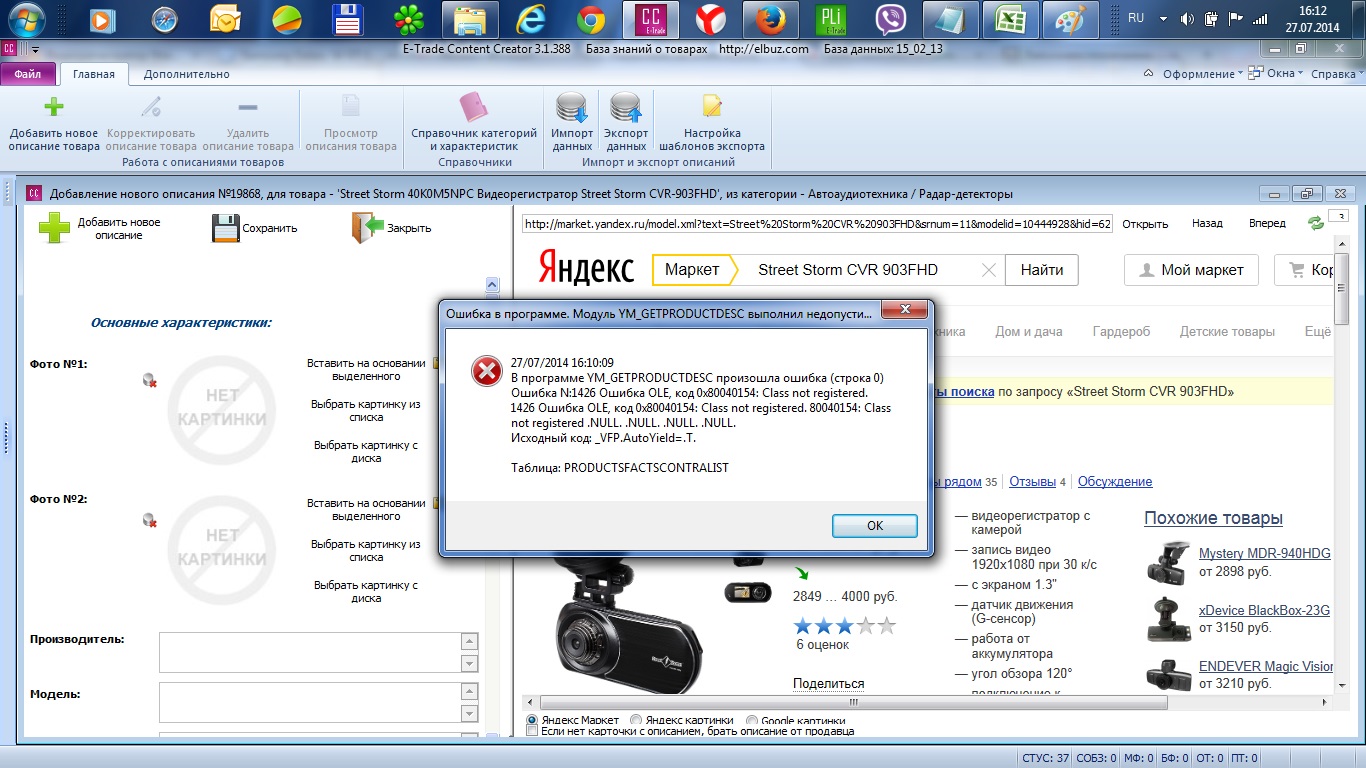Expand the 'Оформление' dropdown
1366x768 pixels.
click(x=1202, y=74)
